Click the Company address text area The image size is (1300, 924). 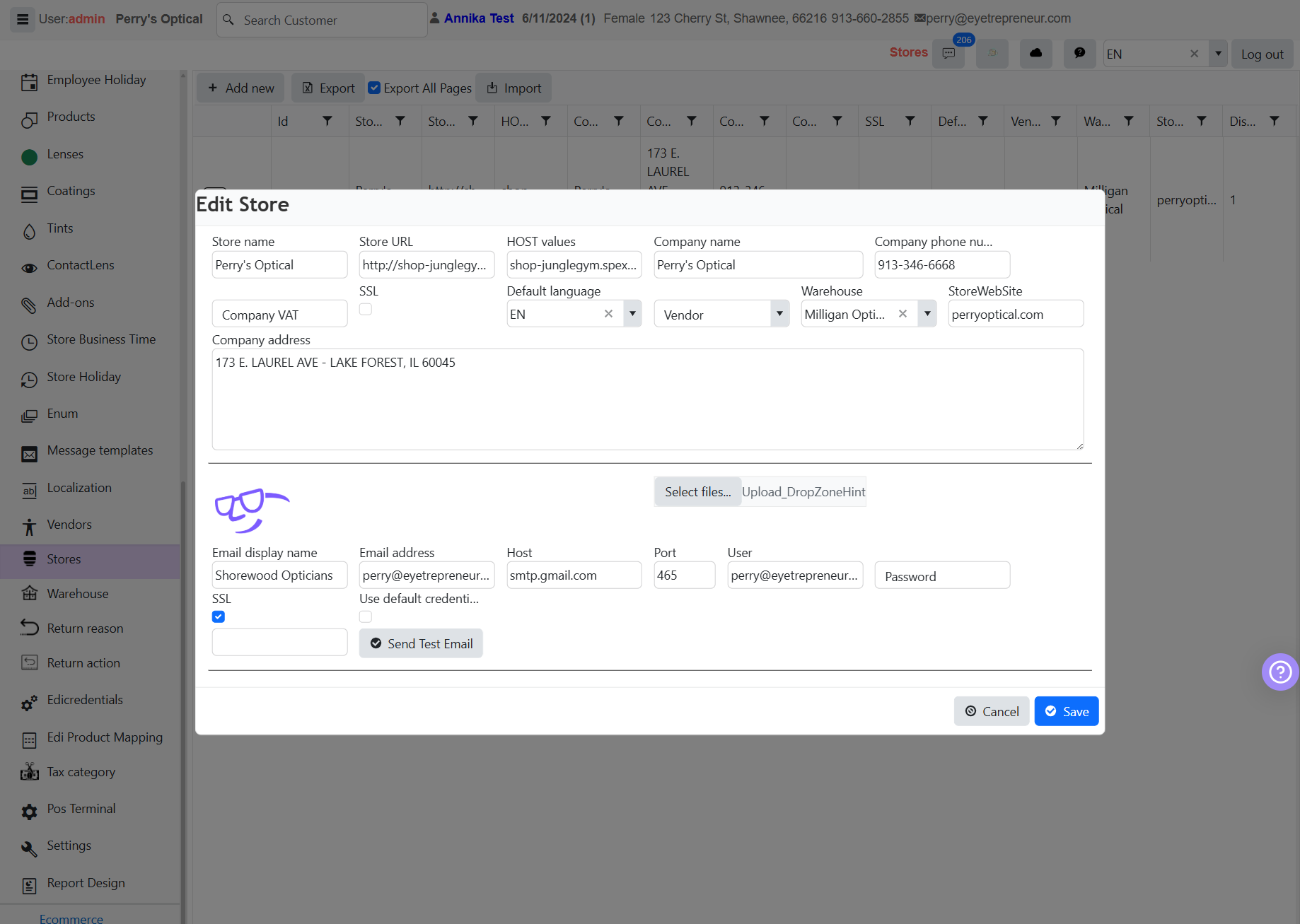coord(648,399)
